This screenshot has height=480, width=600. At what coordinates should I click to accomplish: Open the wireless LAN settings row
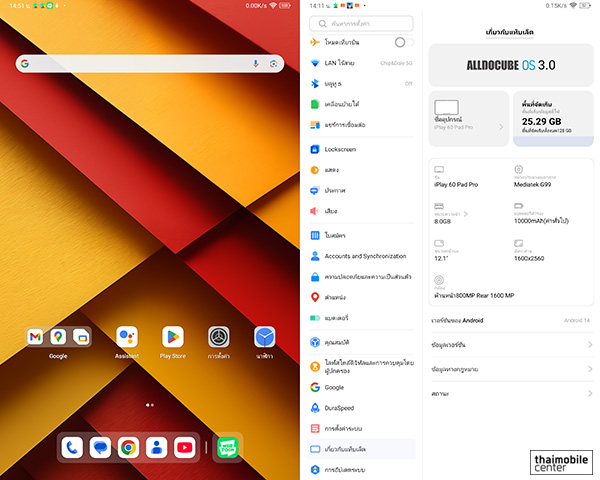[361, 63]
